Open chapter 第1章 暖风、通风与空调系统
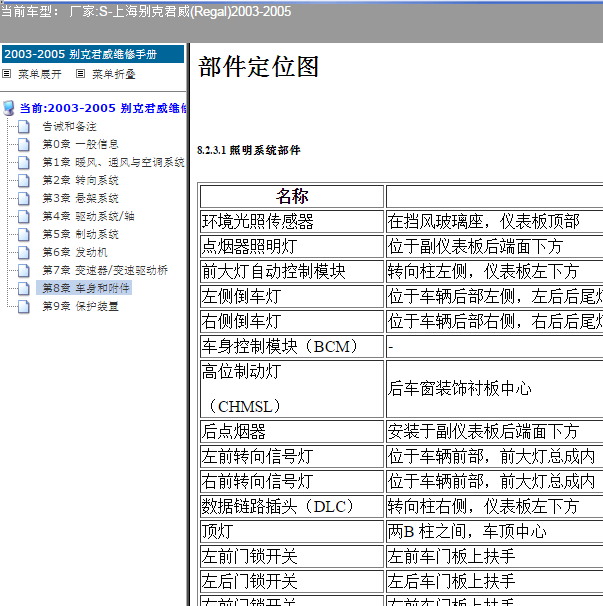Screen dimensions: 603x606 coord(113,162)
